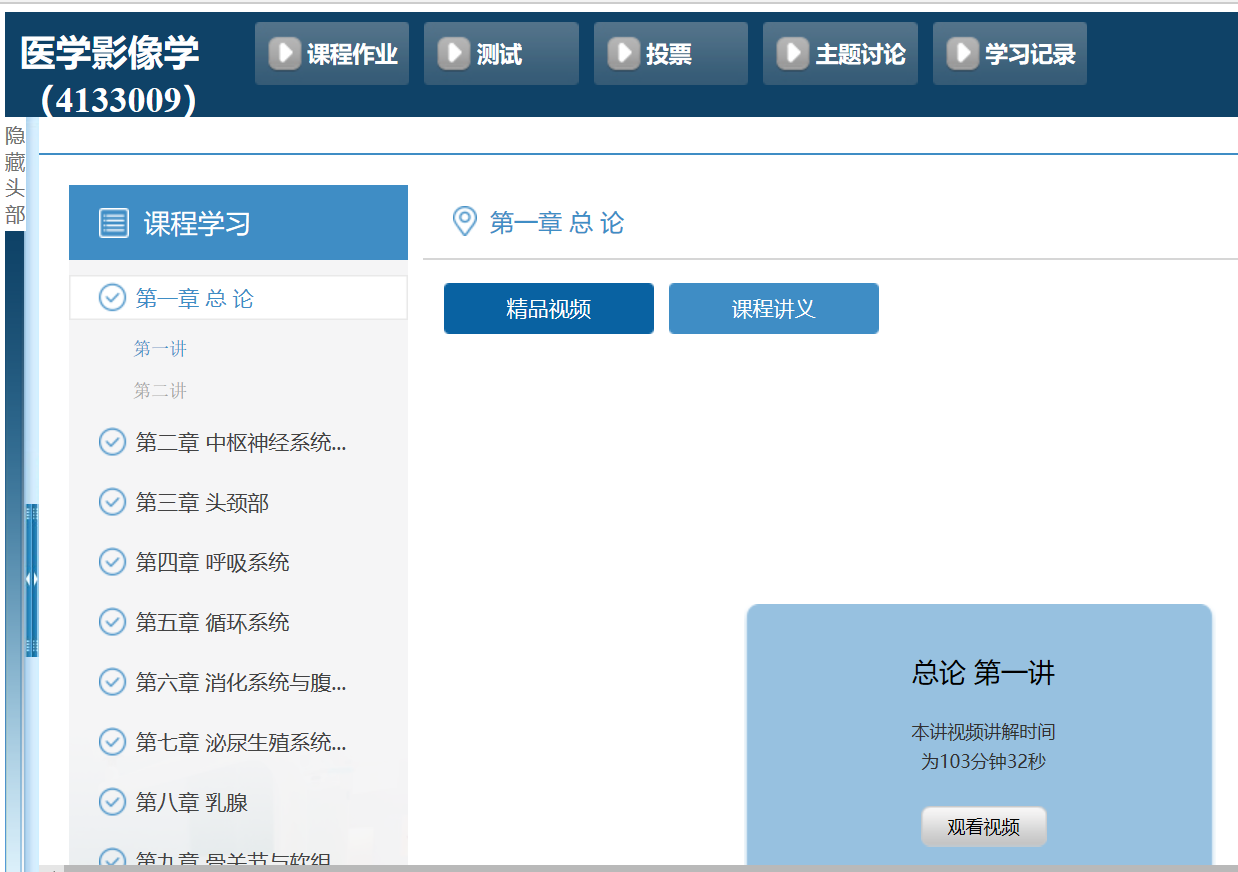The width and height of the screenshot is (1238, 872).
Task: Click play icon beside 测试
Action: click(x=454, y=54)
